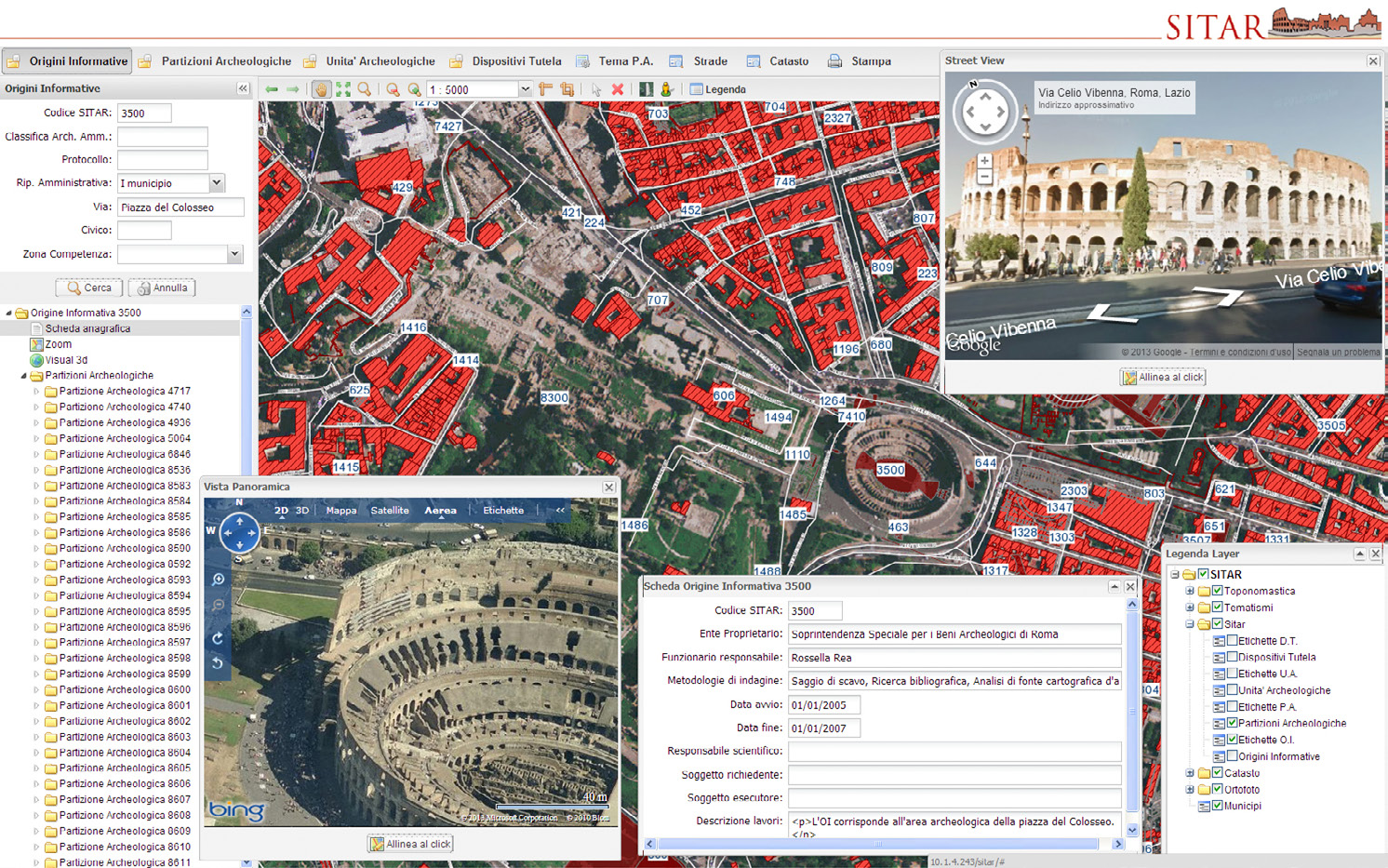
Task: Go back to previous map extent
Action: 272,89
